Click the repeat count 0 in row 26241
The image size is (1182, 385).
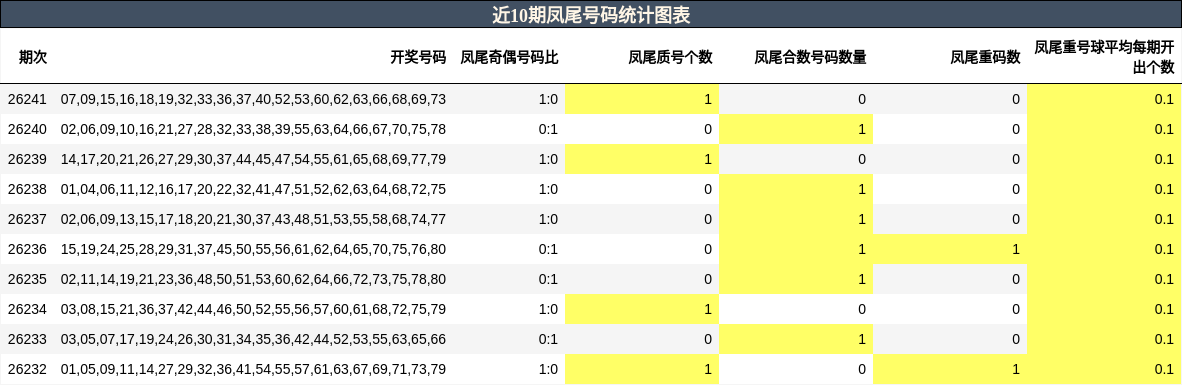pyautogui.click(x=1016, y=99)
